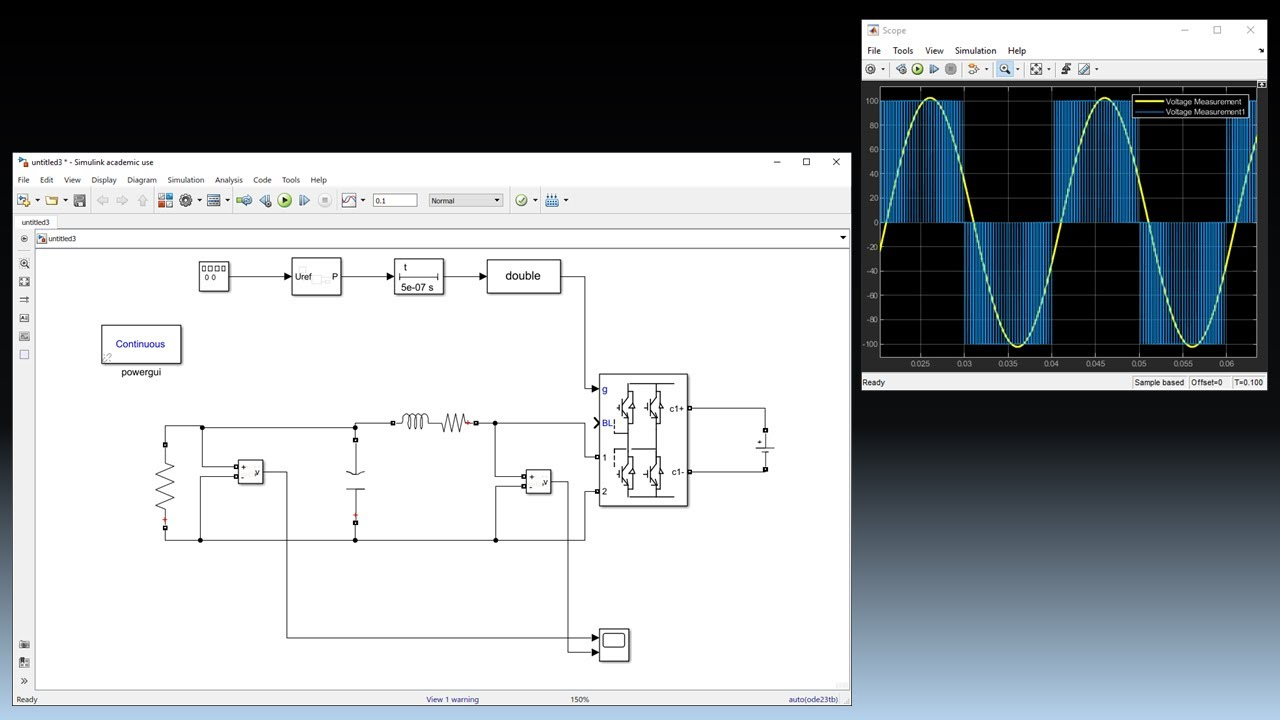Click the Fit to View icon in the canvas side palette
The height and width of the screenshot is (720, 1280).
(25, 282)
